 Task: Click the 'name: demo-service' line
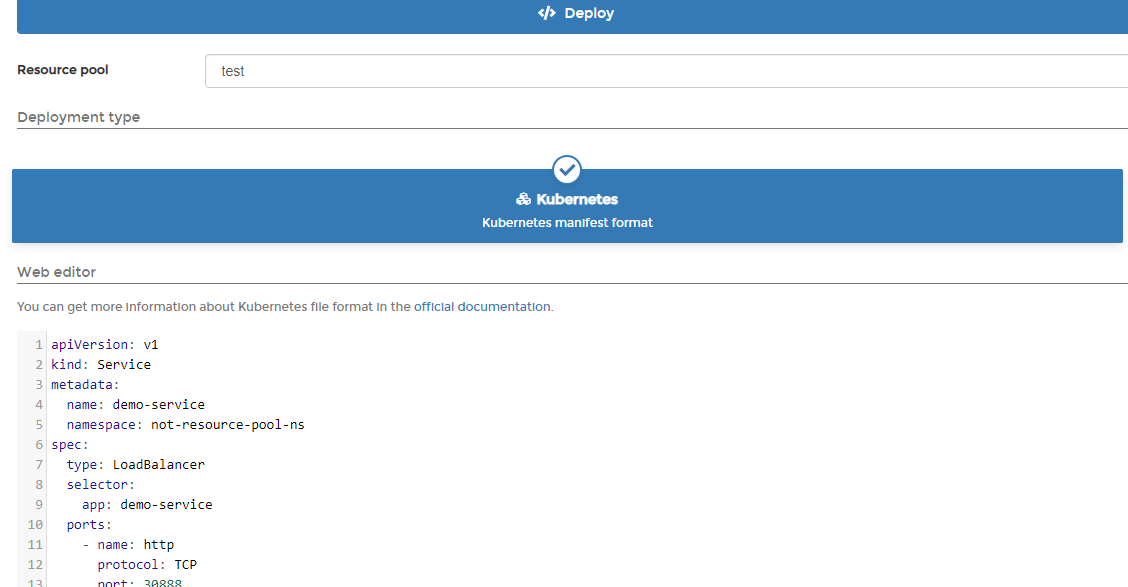pyautogui.click(x=135, y=405)
